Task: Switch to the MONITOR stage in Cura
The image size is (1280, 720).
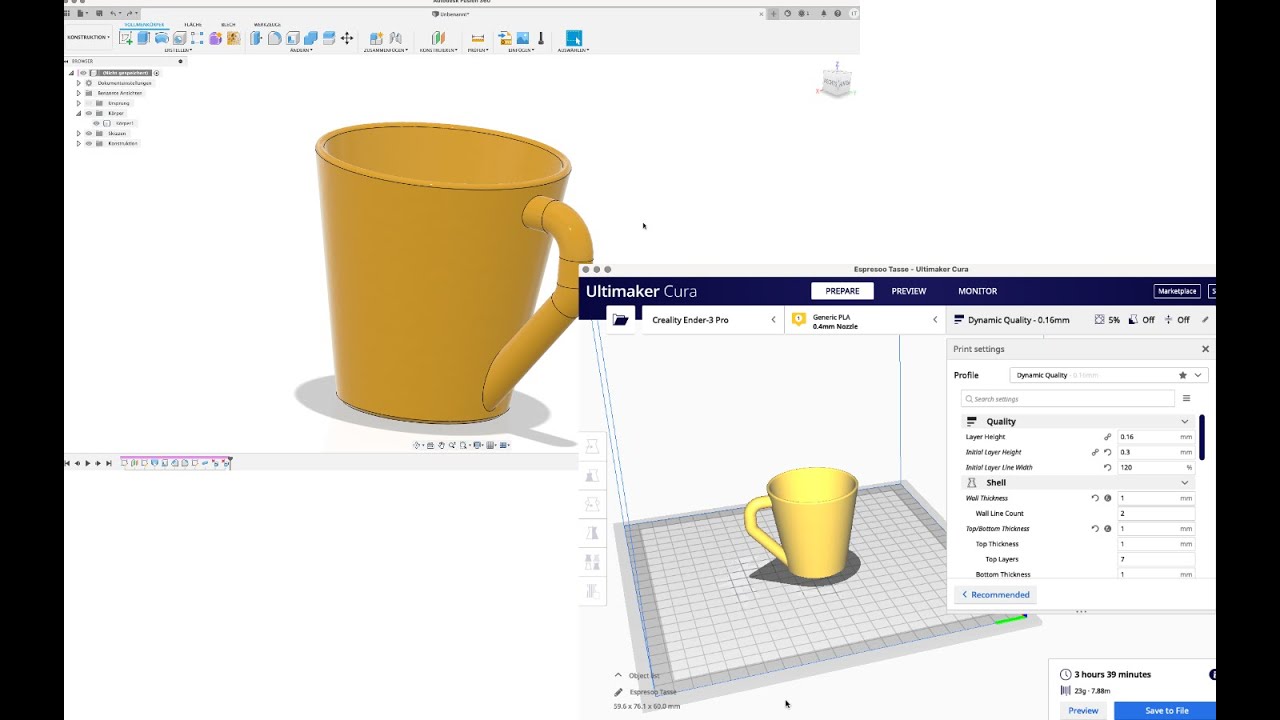Action: click(977, 291)
